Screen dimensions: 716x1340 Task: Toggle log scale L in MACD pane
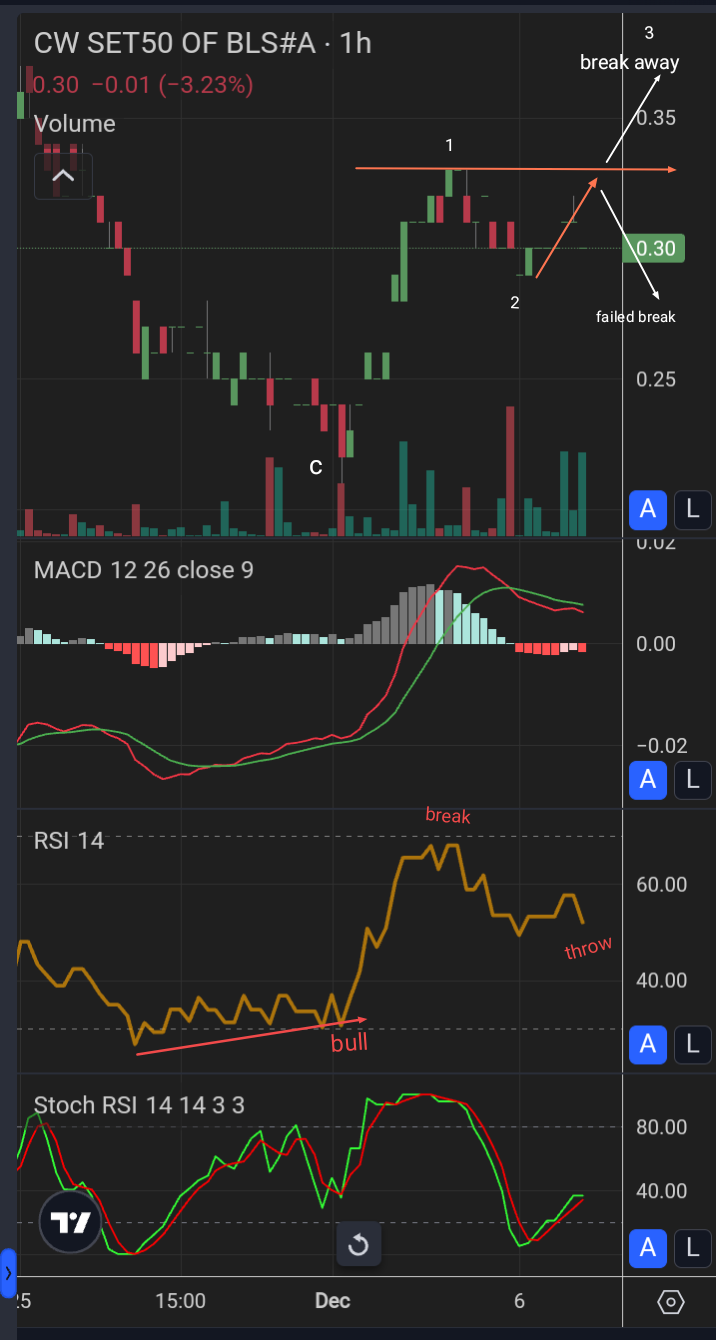pyautogui.click(x=692, y=779)
